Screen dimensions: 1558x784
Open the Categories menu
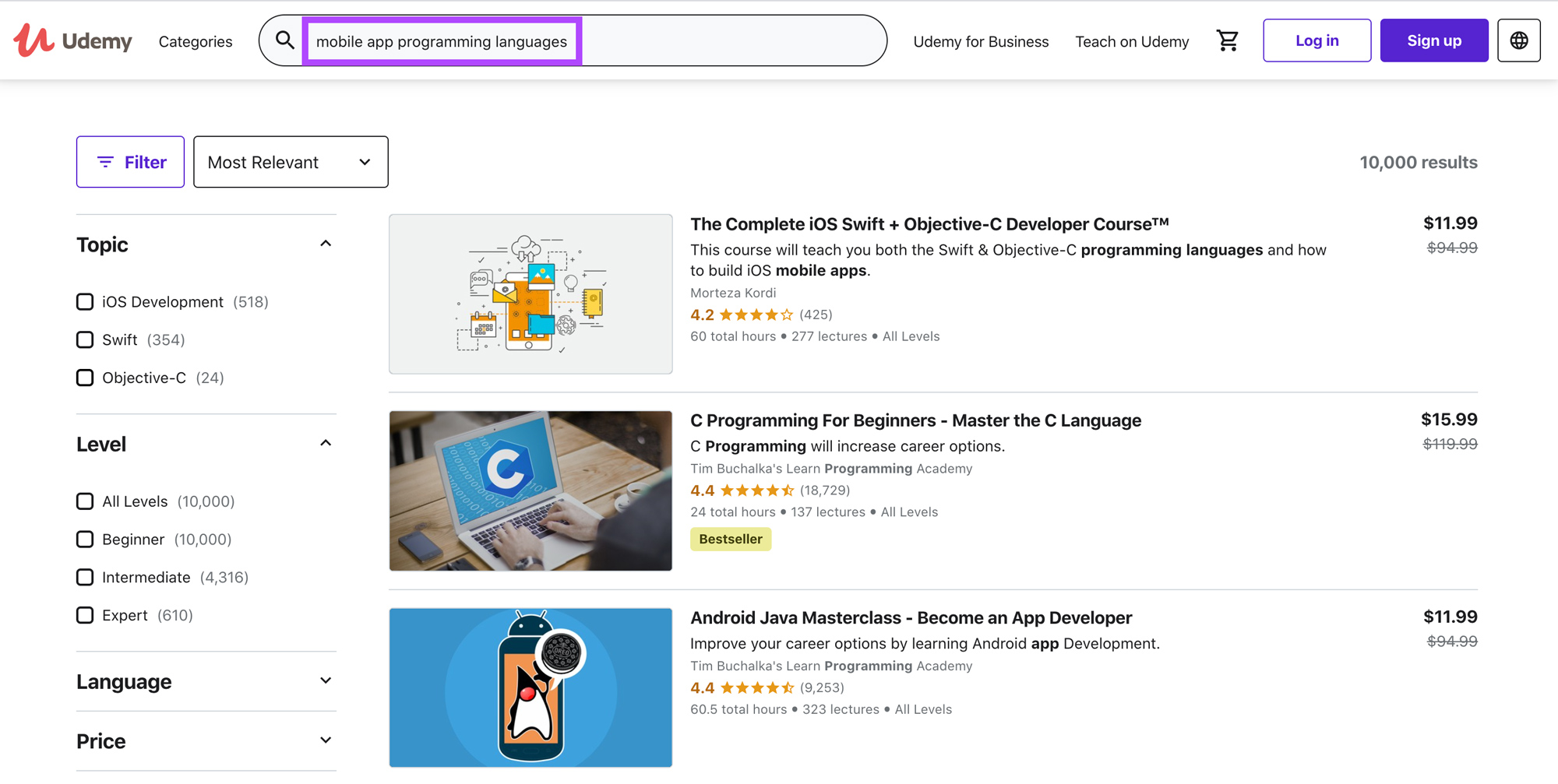196,41
